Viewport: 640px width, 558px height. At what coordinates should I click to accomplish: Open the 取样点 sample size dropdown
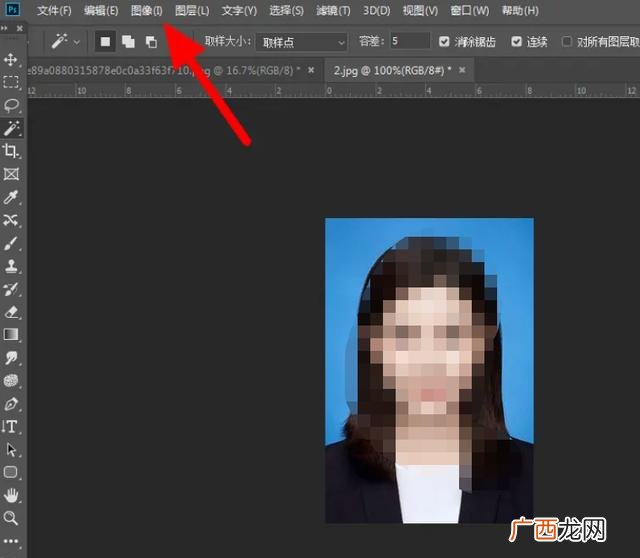coord(302,42)
